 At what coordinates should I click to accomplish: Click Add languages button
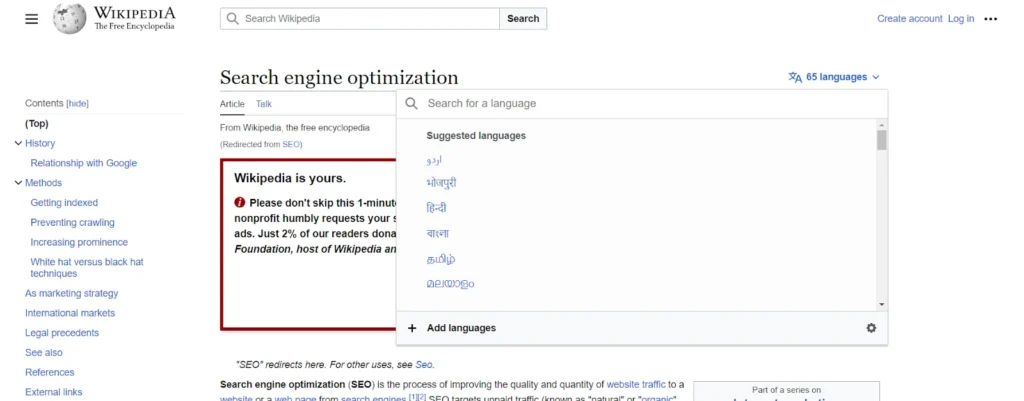tap(461, 328)
